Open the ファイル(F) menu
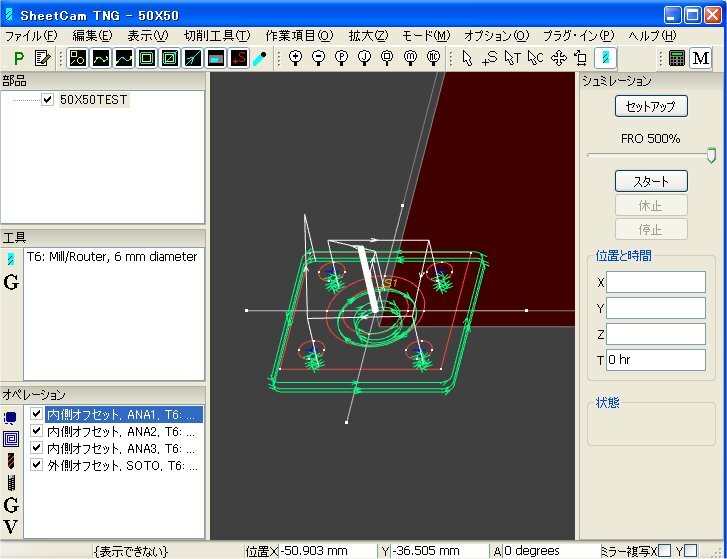 31,36
